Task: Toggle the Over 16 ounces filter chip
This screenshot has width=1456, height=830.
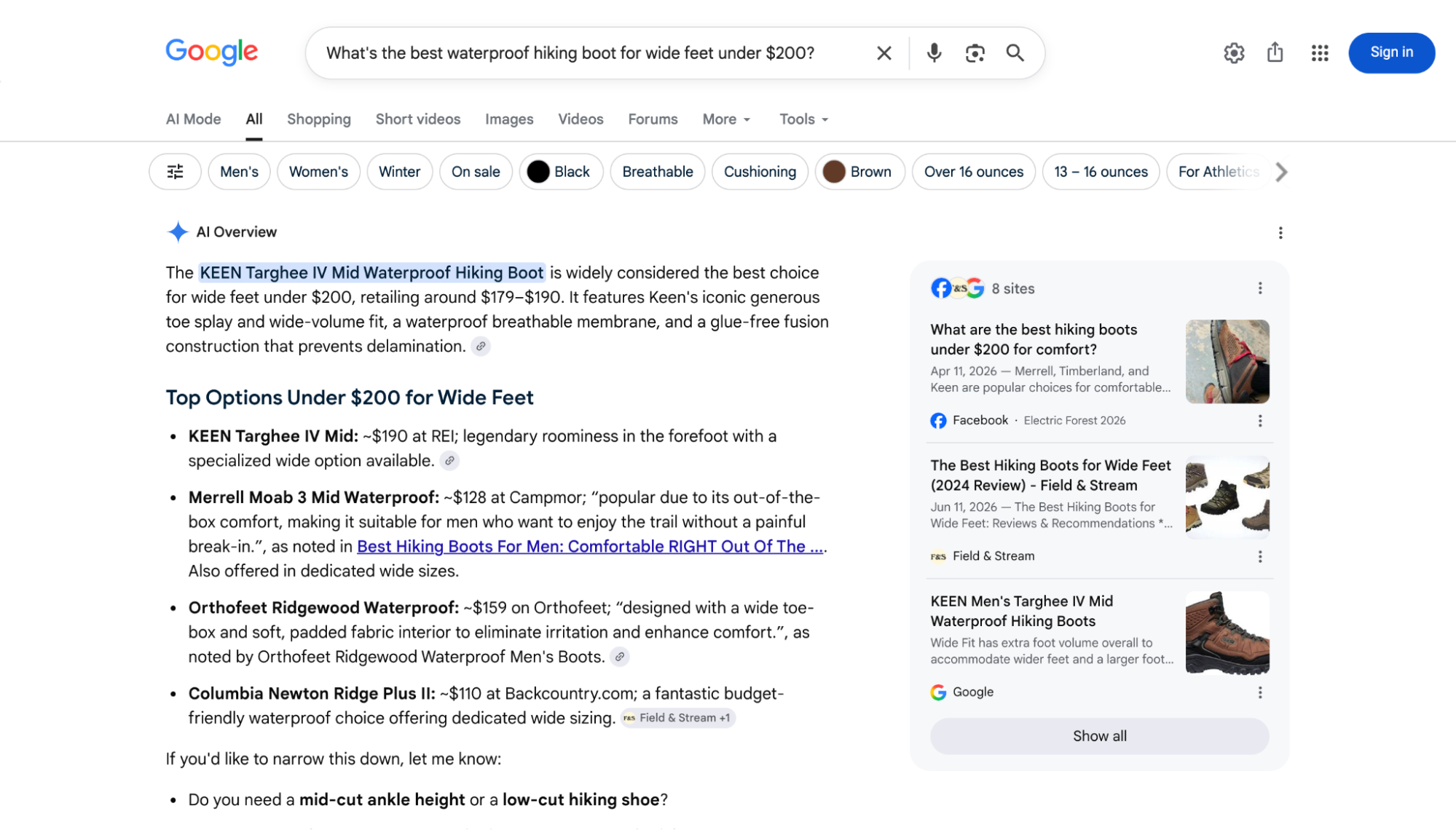Action: click(973, 172)
